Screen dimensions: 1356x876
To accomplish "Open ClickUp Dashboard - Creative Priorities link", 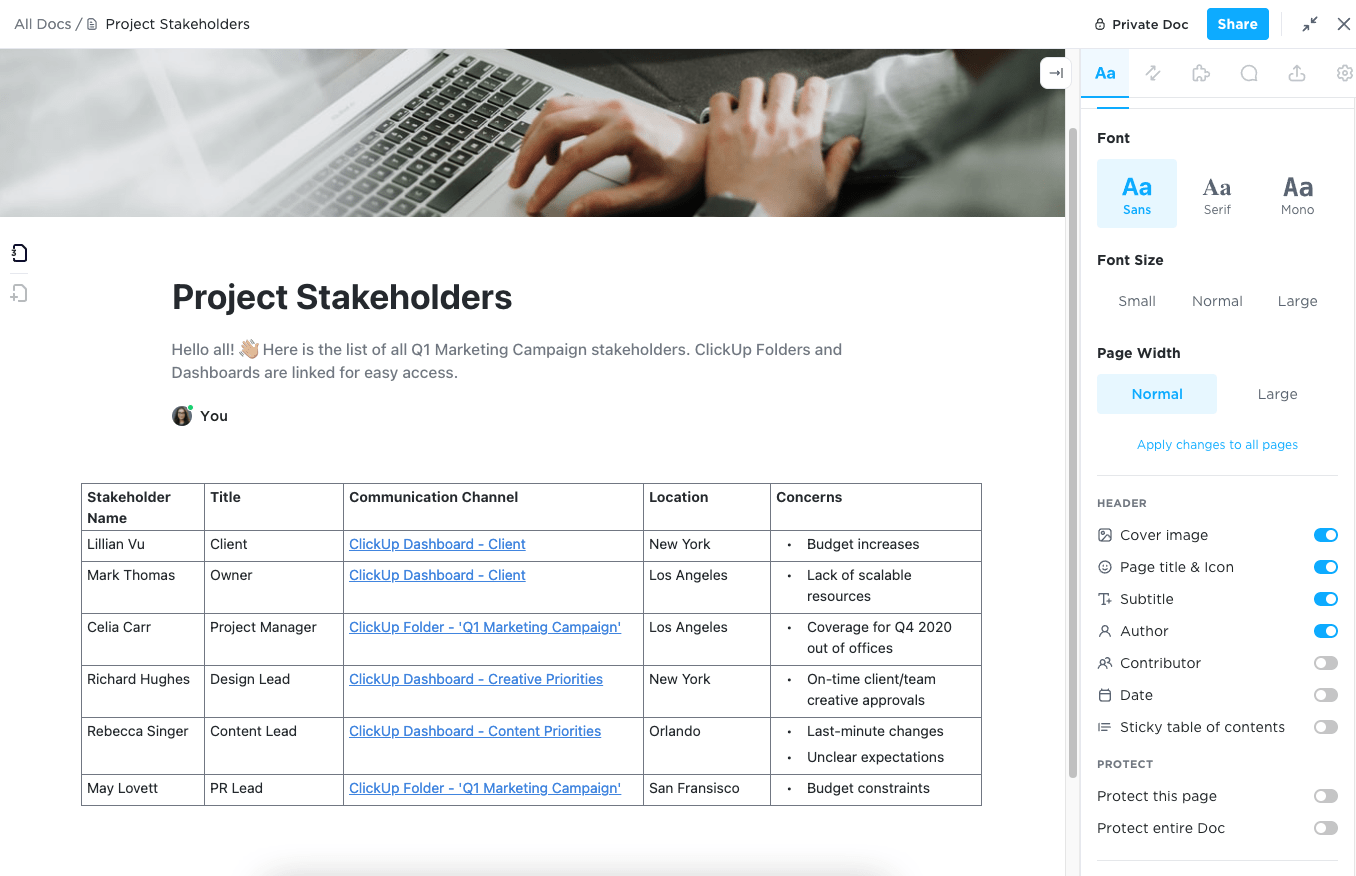I will click(x=476, y=679).
